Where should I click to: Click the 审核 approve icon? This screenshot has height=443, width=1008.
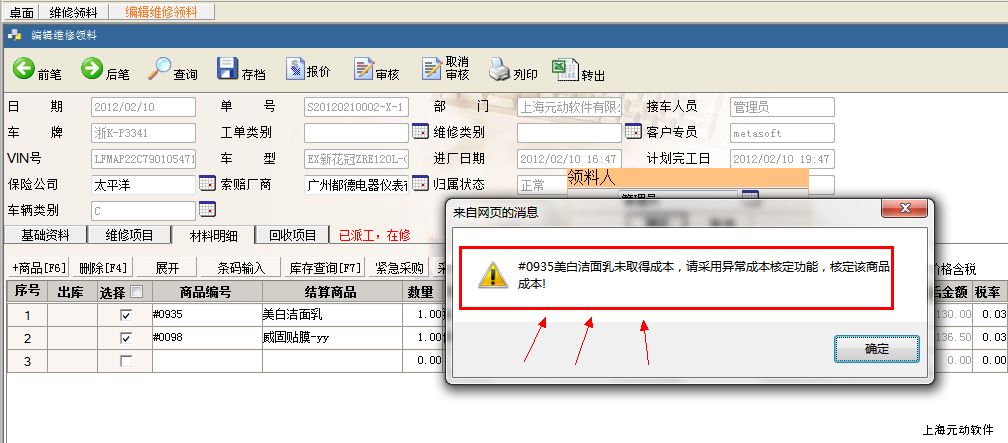(363, 69)
